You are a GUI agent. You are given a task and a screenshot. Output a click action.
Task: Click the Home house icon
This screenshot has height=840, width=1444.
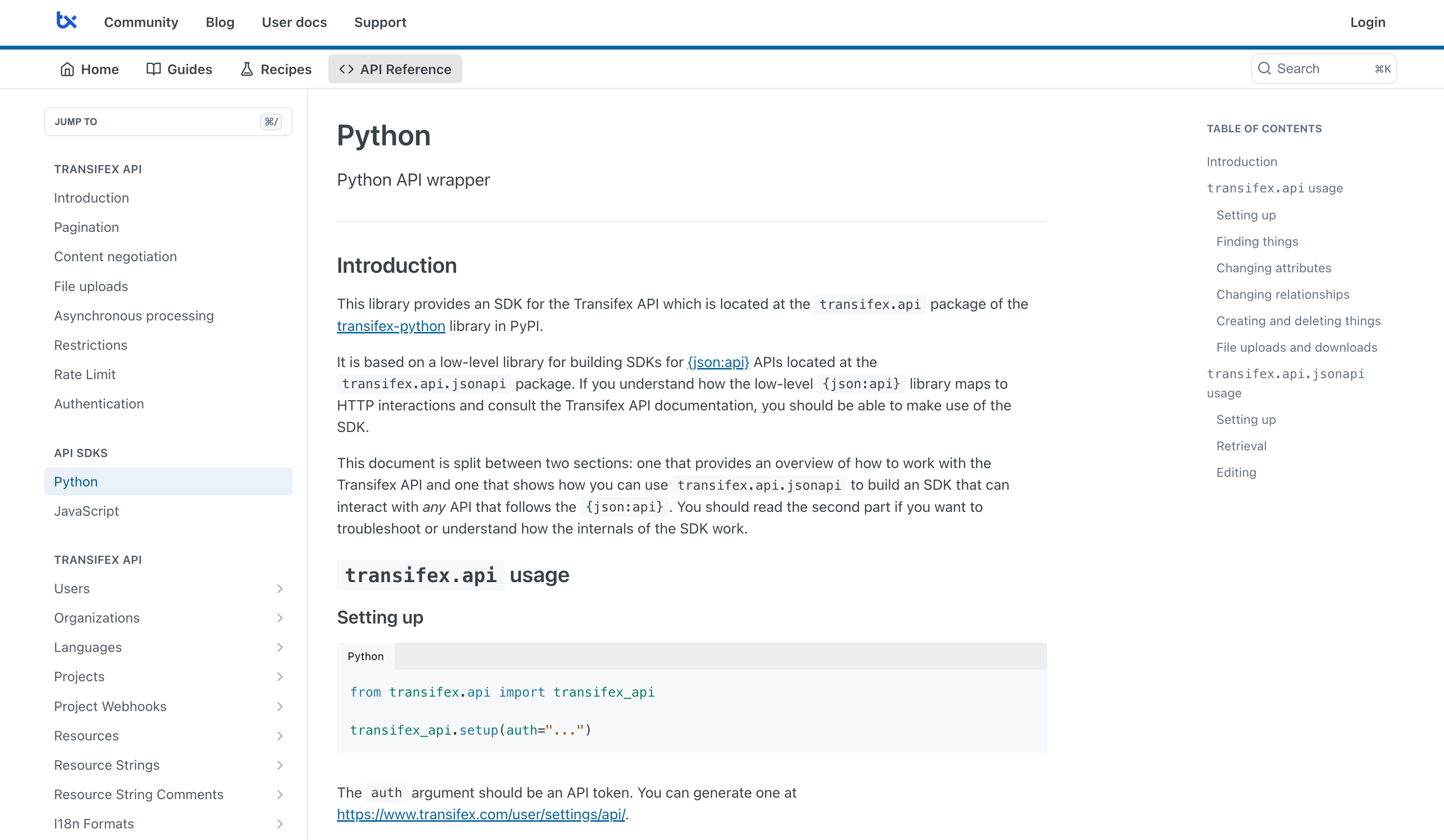pos(68,69)
